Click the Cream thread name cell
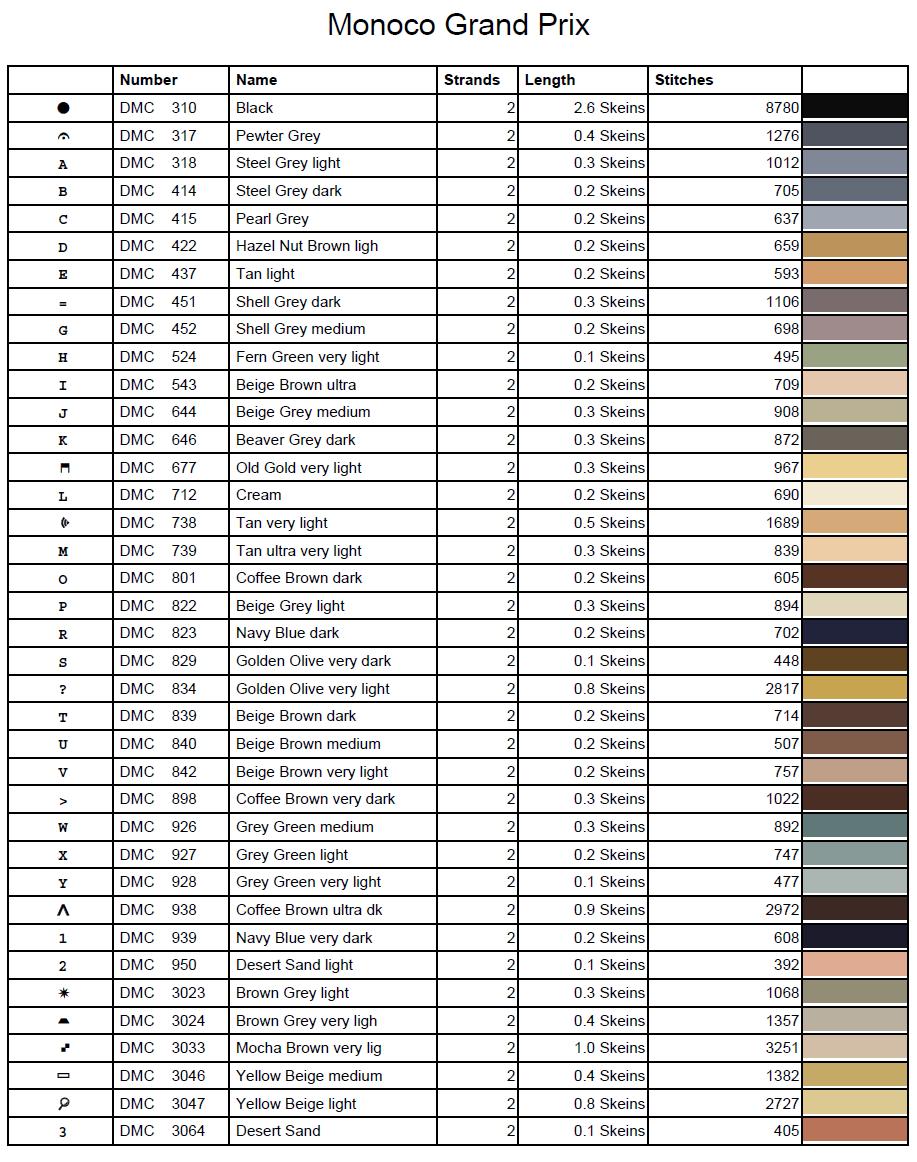The image size is (917, 1162). [x=259, y=495]
